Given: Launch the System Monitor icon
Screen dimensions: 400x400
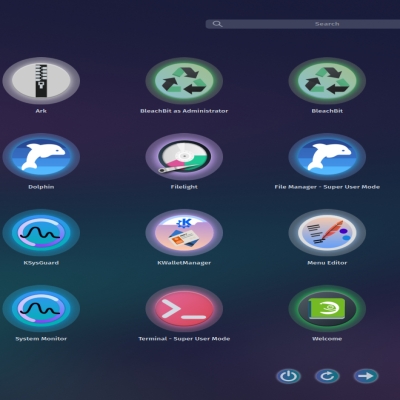Looking at the screenshot, I should 41,309.
